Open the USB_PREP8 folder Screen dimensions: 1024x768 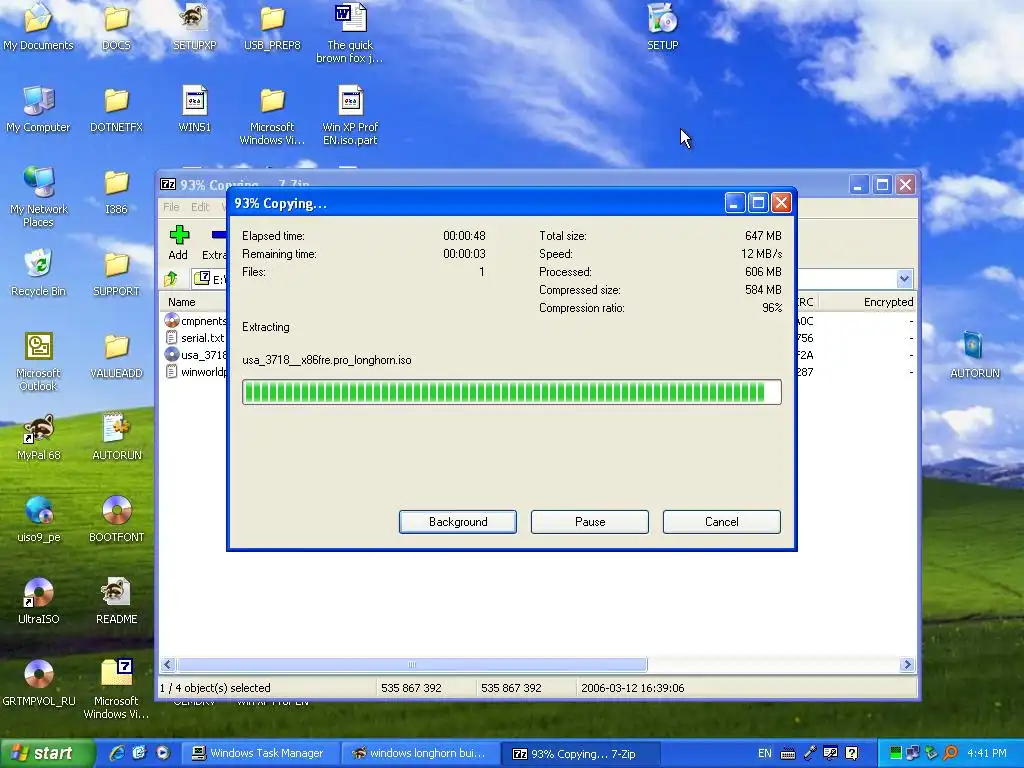click(x=272, y=26)
